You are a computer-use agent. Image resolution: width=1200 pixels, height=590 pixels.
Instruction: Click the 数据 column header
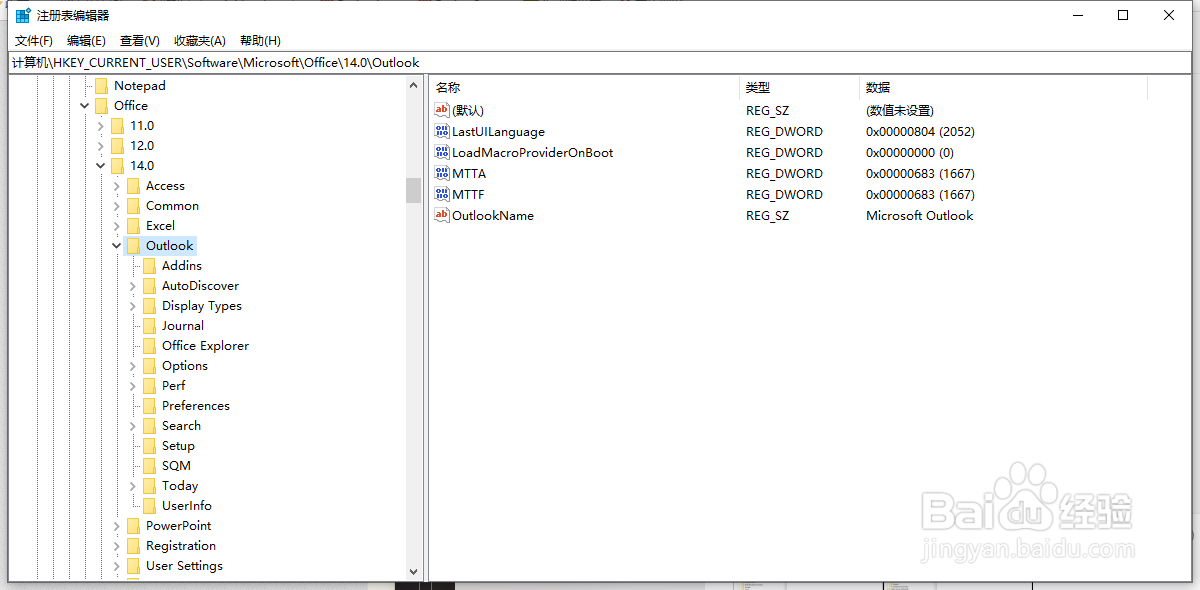point(877,87)
